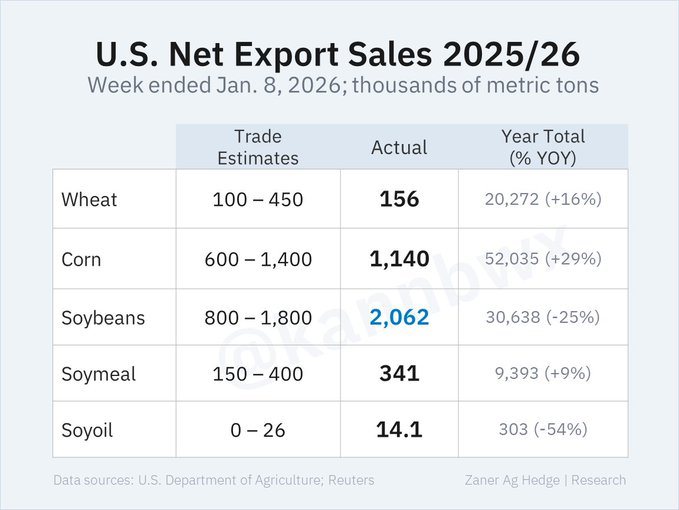Click the Corn year total 52,035 (+29%)

click(x=543, y=259)
